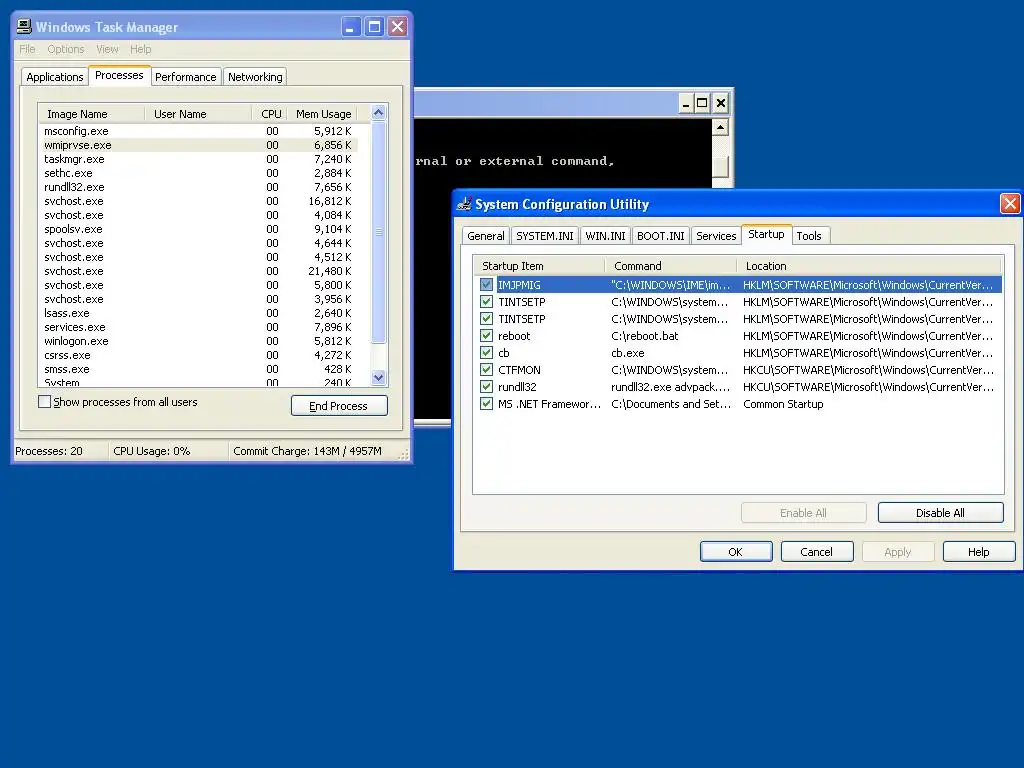
Task: Open the File menu in Task Manager
Action: tap(27, 49)
